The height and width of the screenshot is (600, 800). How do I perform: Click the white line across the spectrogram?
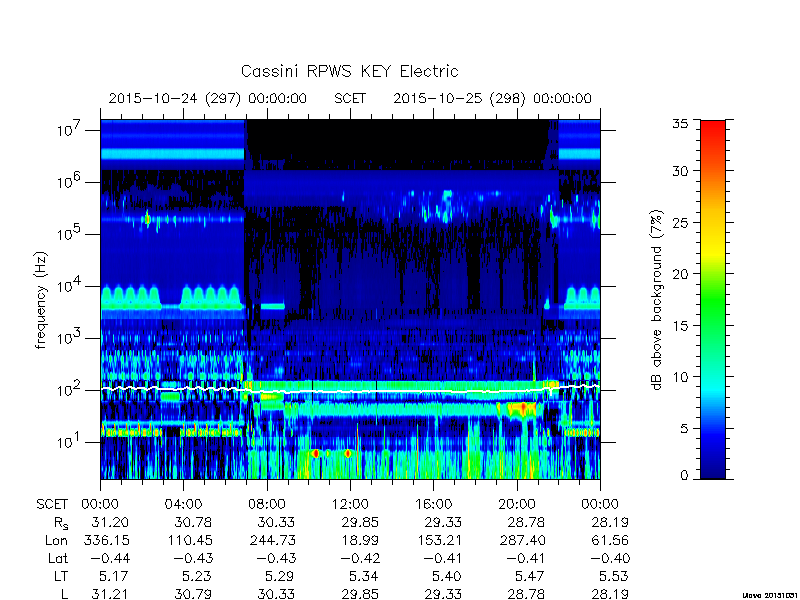350,391
